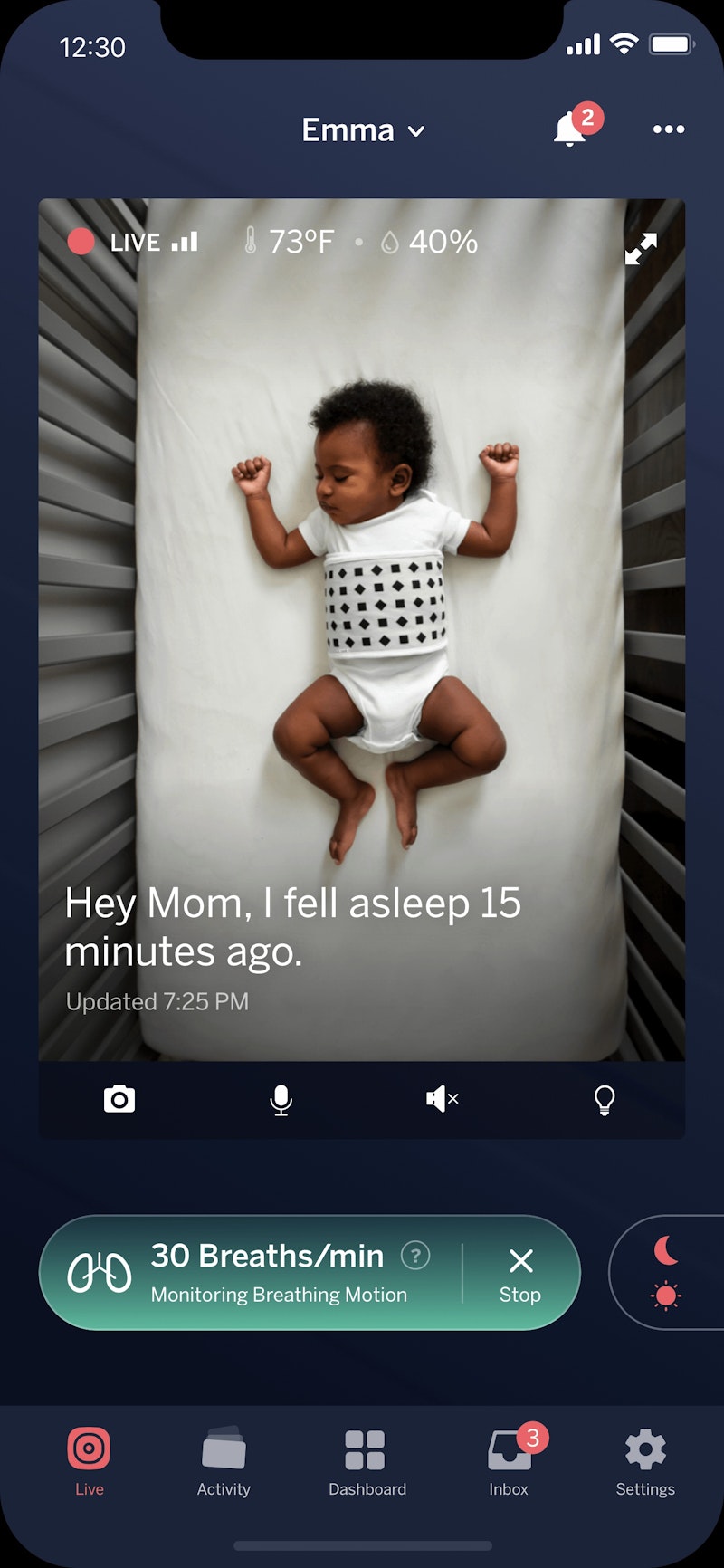724x1568 pixels.
Task: Open the Dashboard tab
Action: [x=367, y=1461]
